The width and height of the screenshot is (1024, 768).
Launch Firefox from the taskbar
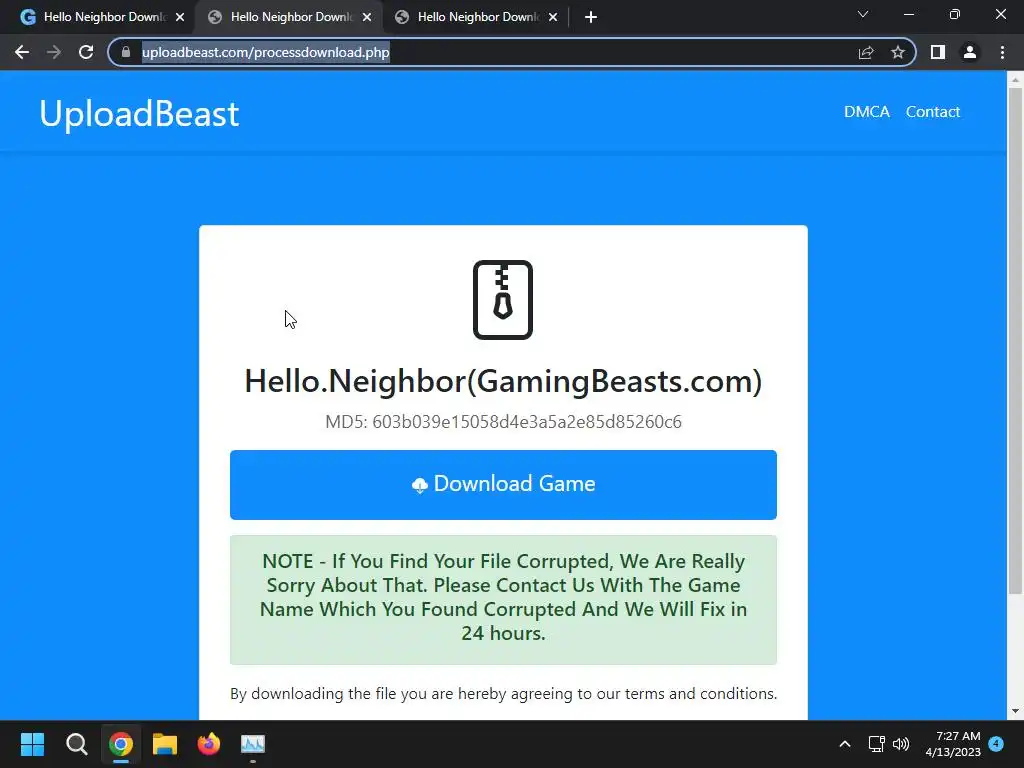(208, 744)
